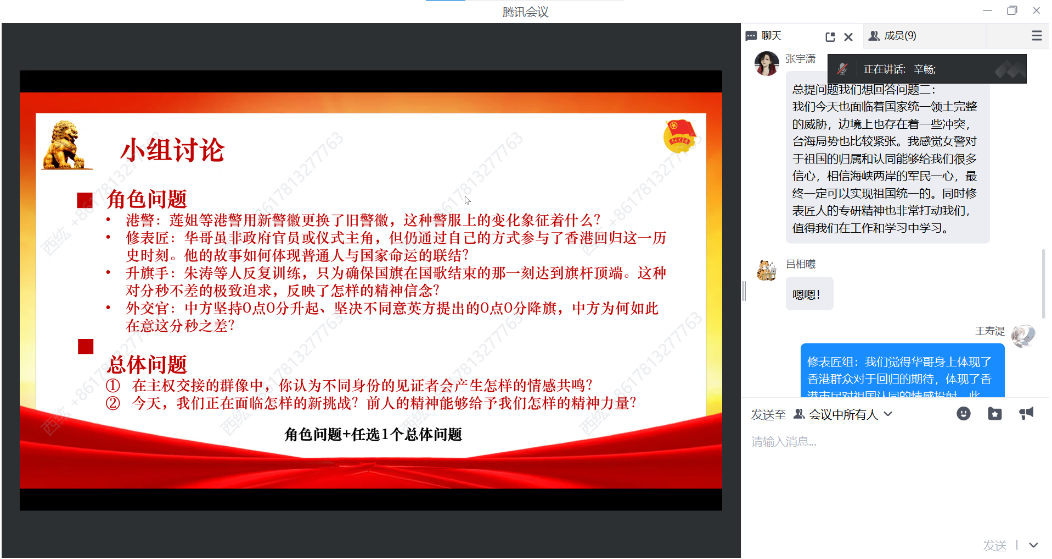Close the 聊天 chat tab
1052x559 pixels.
click(x=849, y=37)
